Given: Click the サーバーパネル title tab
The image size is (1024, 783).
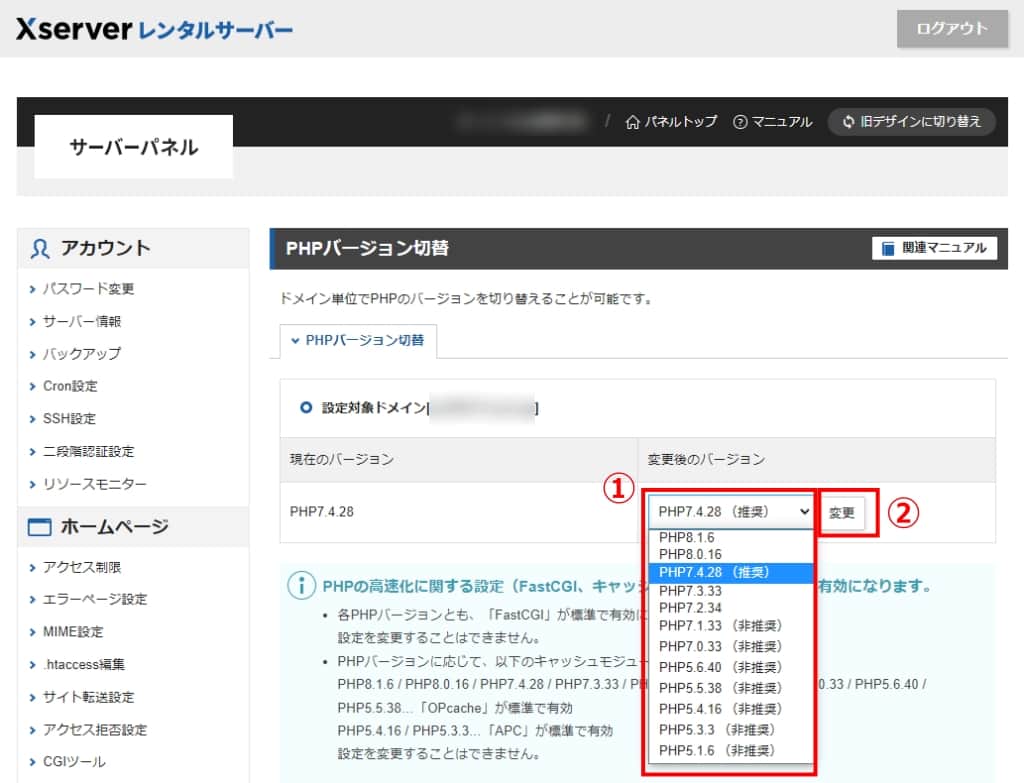Looking at the screenshot, I should 134,147.
